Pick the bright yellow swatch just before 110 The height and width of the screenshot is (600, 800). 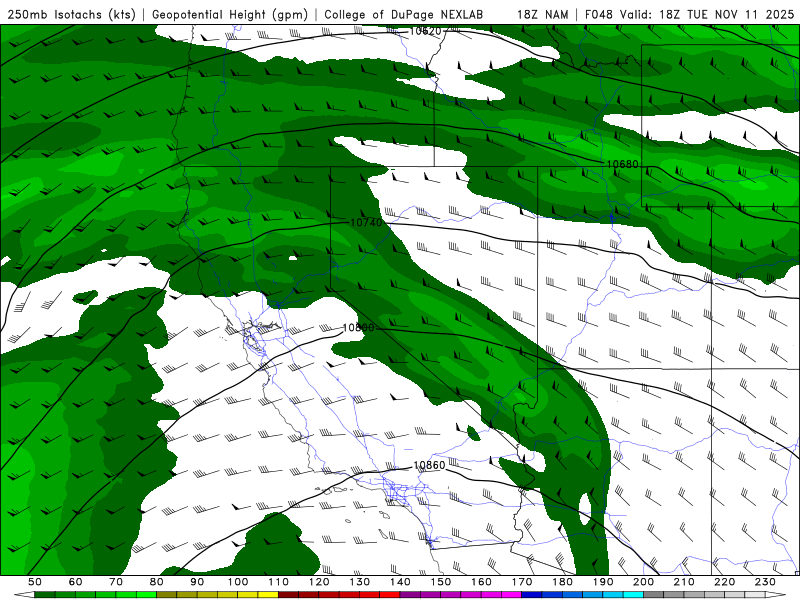click(268, 595)
